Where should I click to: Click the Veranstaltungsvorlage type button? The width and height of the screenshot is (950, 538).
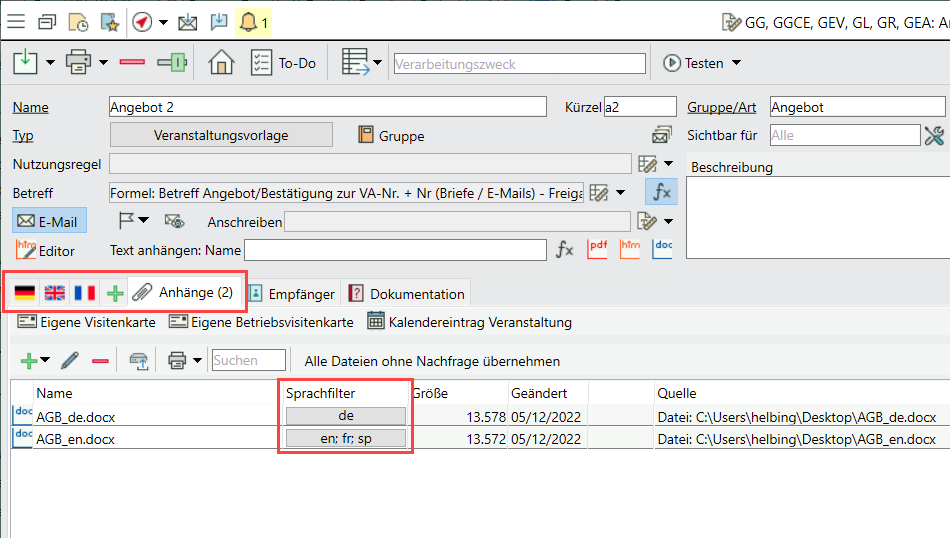[x=220, y=135]
